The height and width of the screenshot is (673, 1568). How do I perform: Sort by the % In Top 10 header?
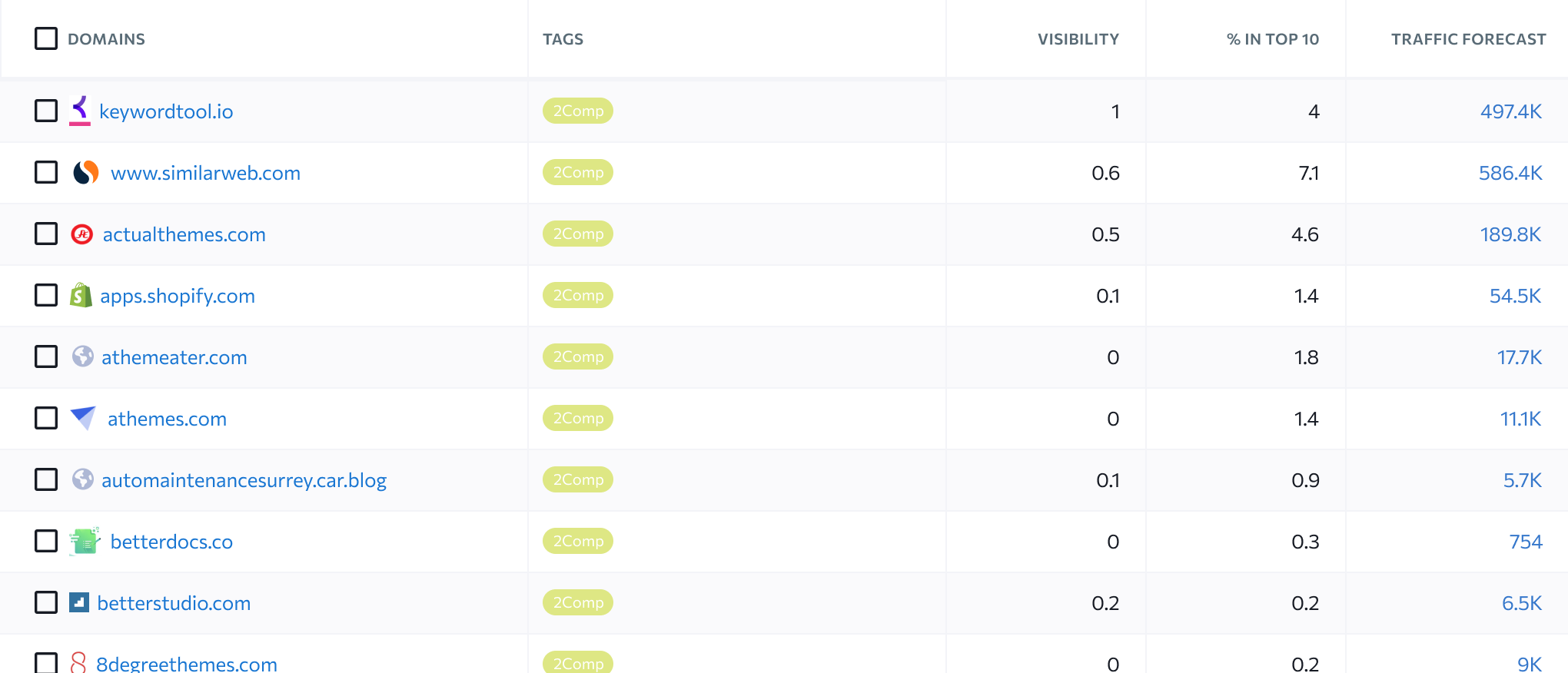coord(1272,39)
